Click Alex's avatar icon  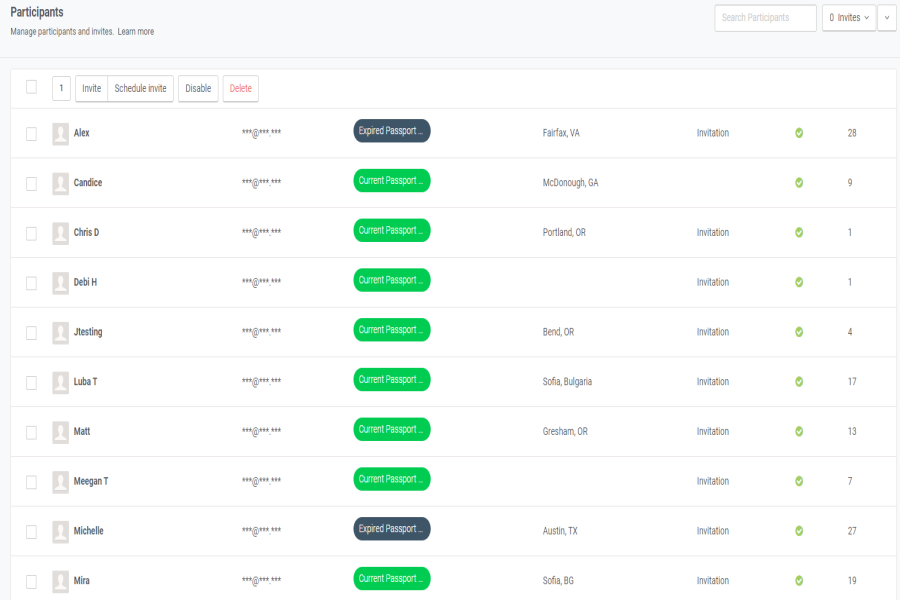click(x=60, y=134)
